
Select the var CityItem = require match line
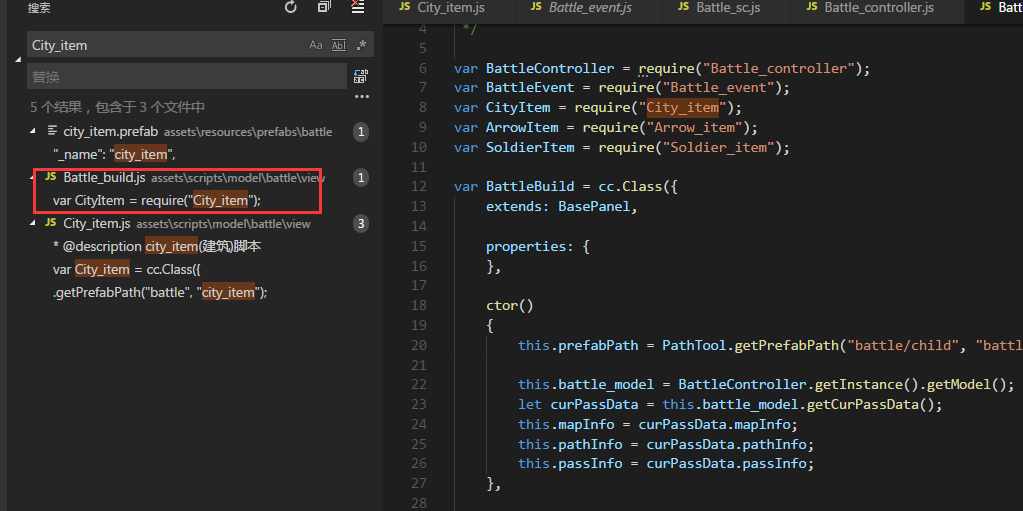pos(157,200)
